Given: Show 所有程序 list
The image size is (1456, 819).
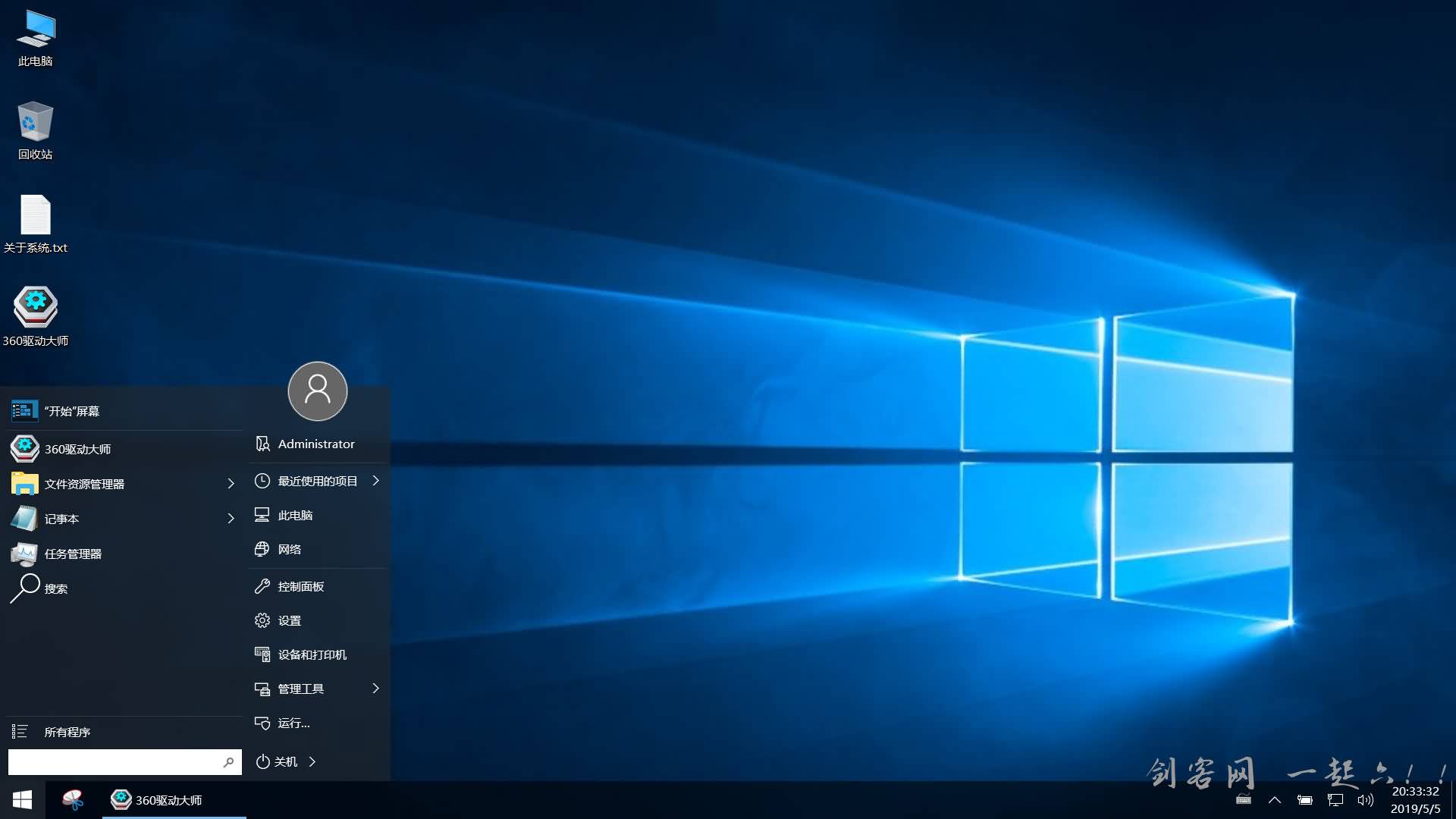Looking at the screenshot, I should [x=125, y=732].
